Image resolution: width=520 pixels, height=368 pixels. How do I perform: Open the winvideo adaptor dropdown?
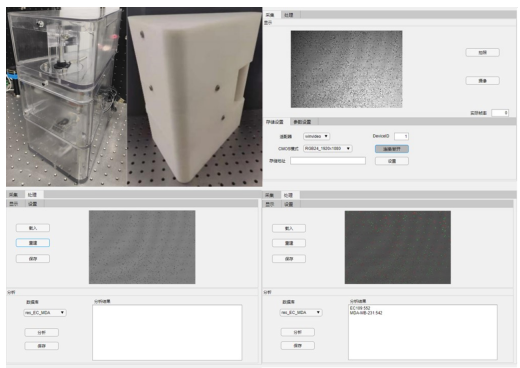pyautogui.click(x=316, y=136)
